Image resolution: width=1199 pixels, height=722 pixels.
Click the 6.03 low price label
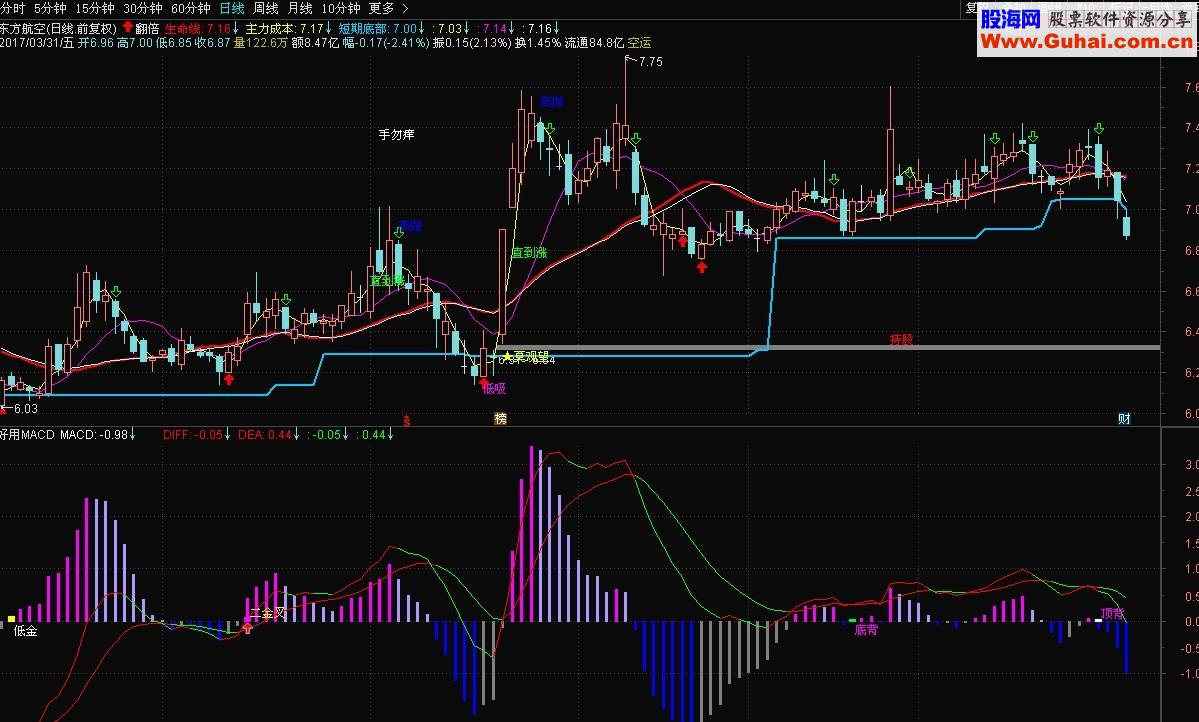[25, 409]
